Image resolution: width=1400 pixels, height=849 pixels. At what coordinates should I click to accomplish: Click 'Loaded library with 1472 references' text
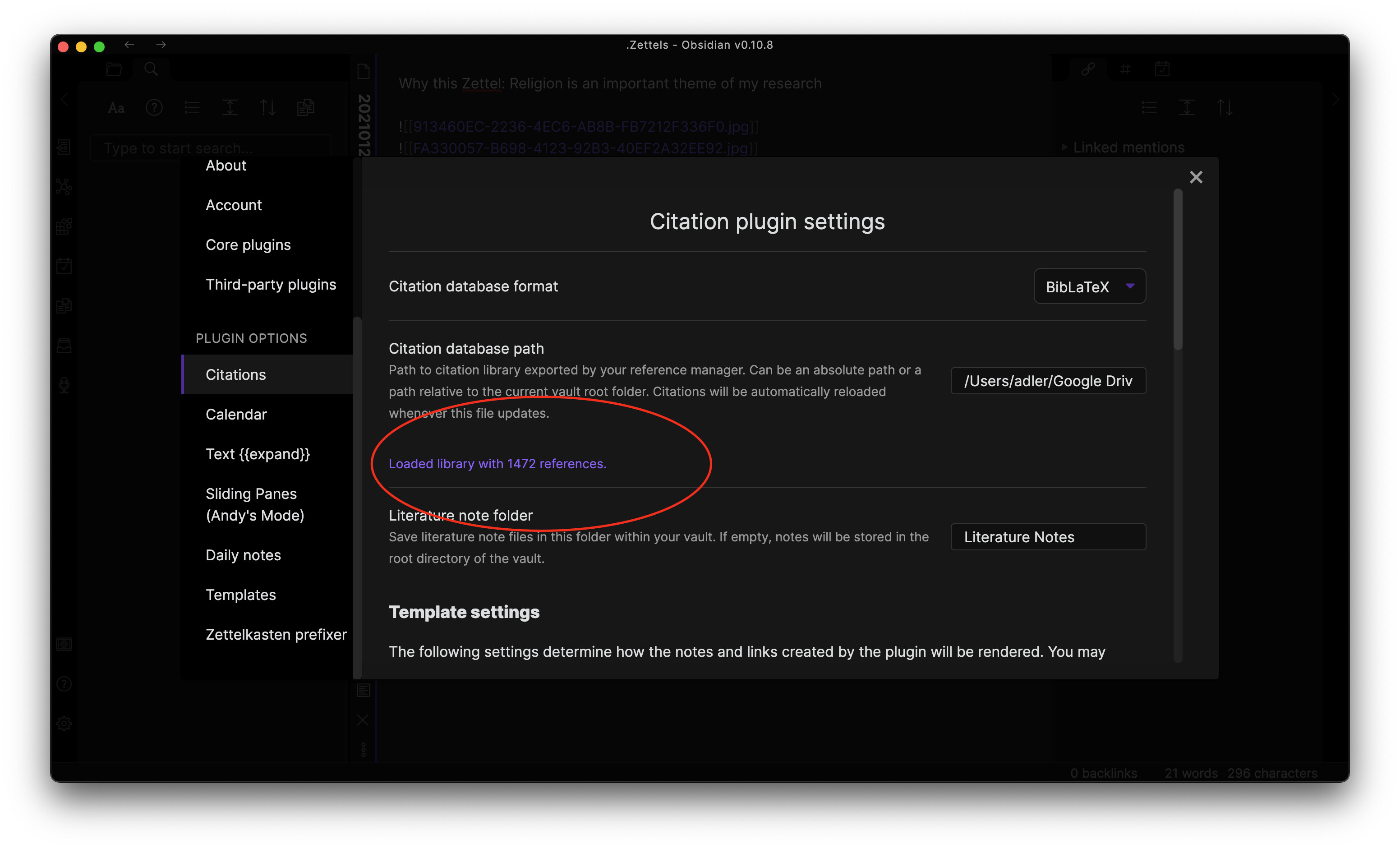(497, 464)
